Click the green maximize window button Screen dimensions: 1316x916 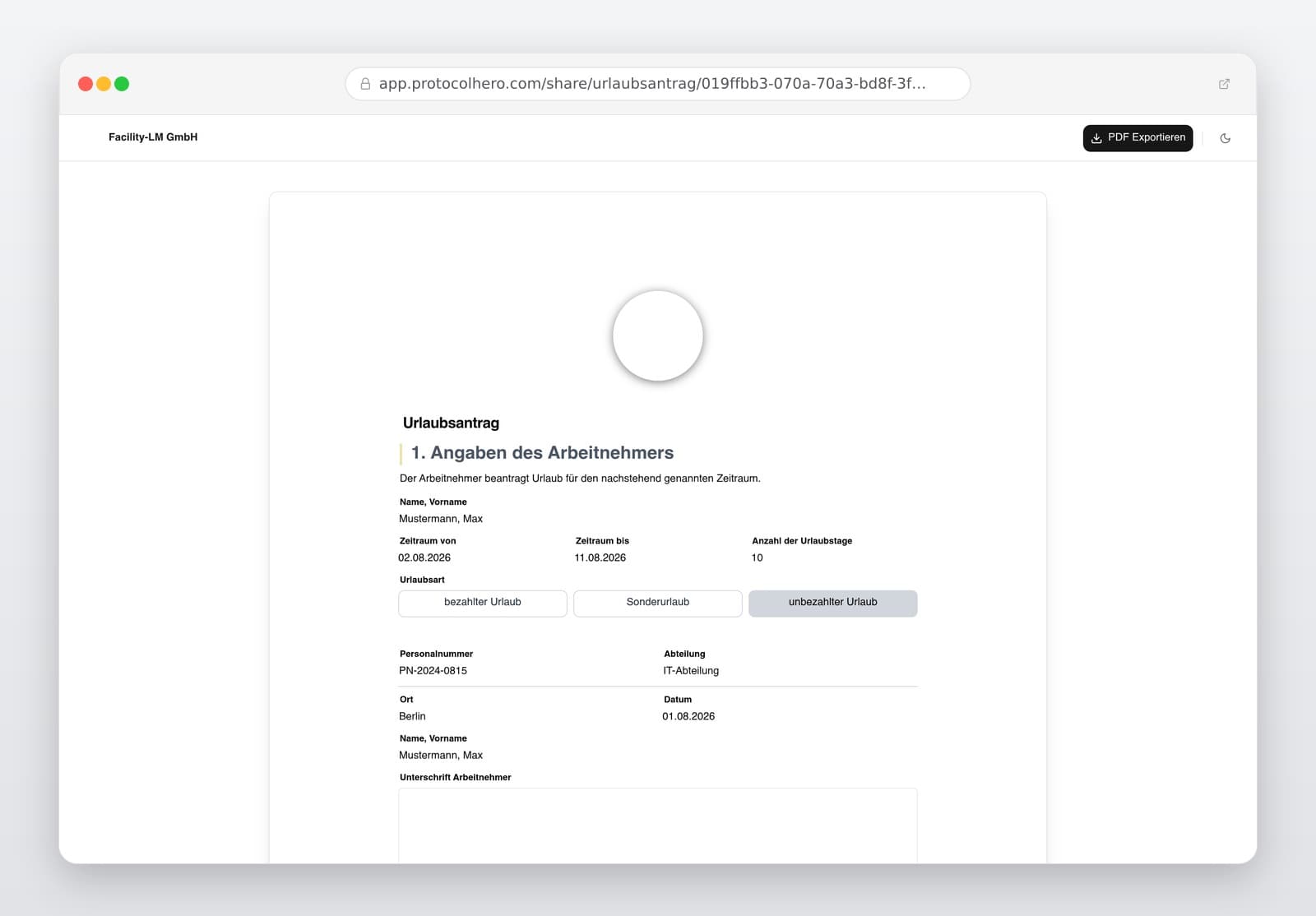[x=122, y=84]
